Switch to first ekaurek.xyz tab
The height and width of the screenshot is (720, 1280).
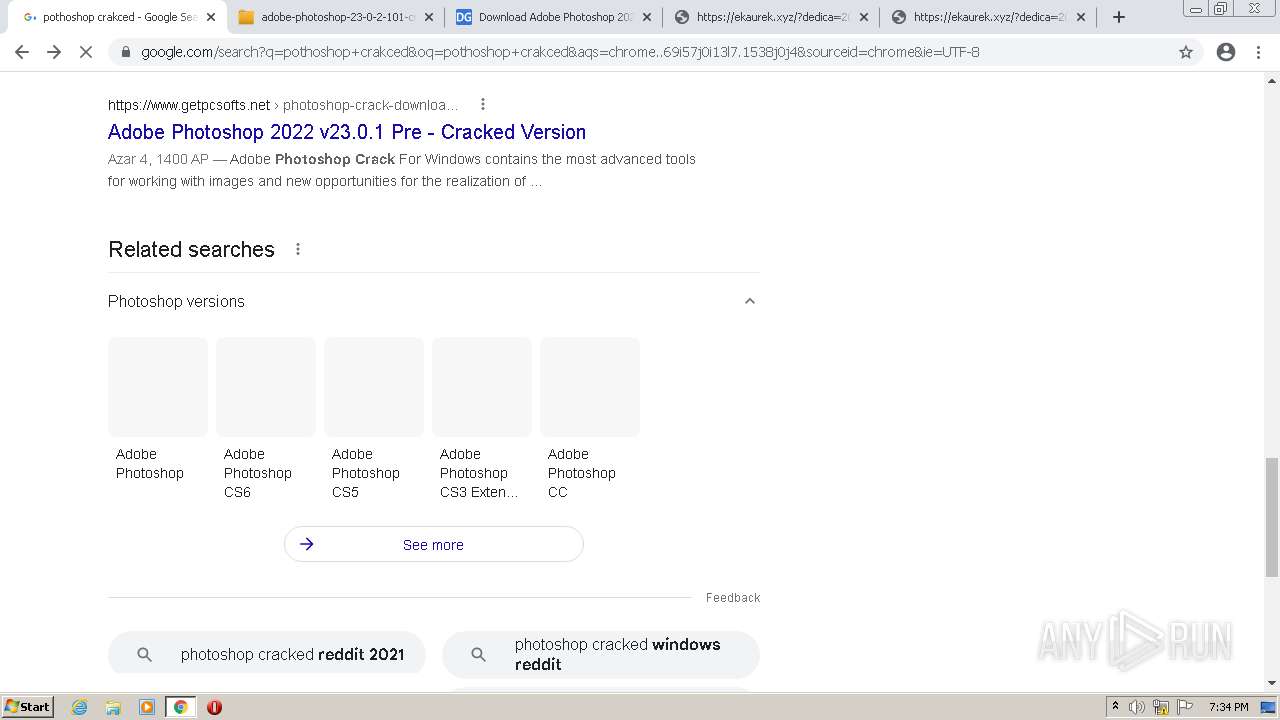(771, 17)
